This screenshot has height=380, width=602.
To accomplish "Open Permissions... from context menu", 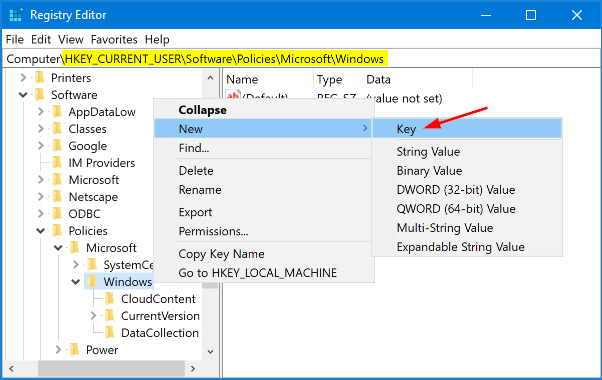I will point(263,231).
